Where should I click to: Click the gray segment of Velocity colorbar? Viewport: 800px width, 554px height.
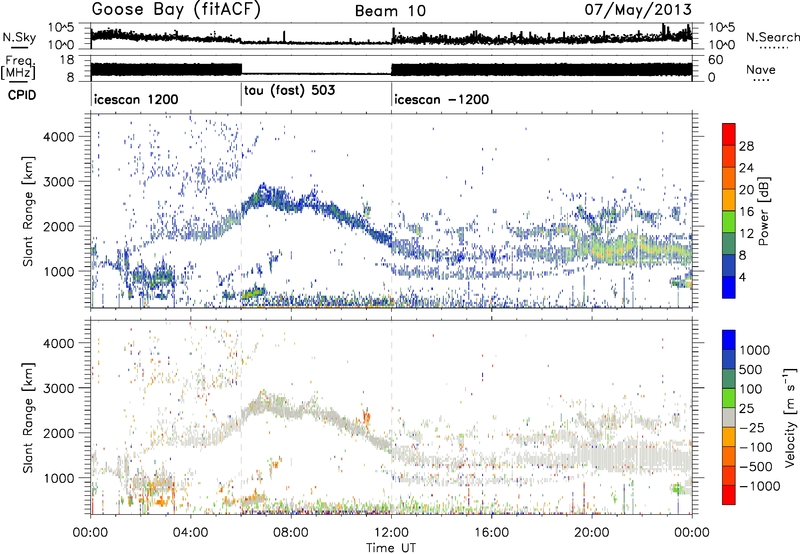click(729, 417)
